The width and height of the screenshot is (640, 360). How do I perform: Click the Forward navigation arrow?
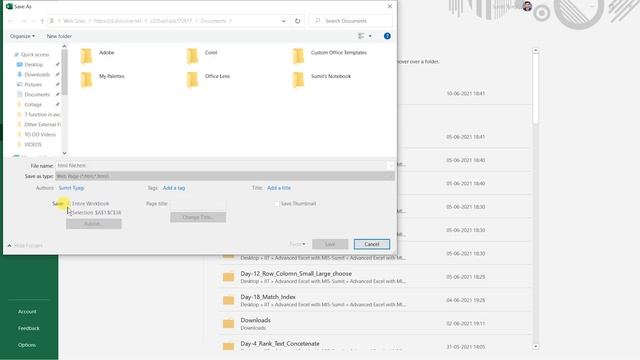point(24,21)
